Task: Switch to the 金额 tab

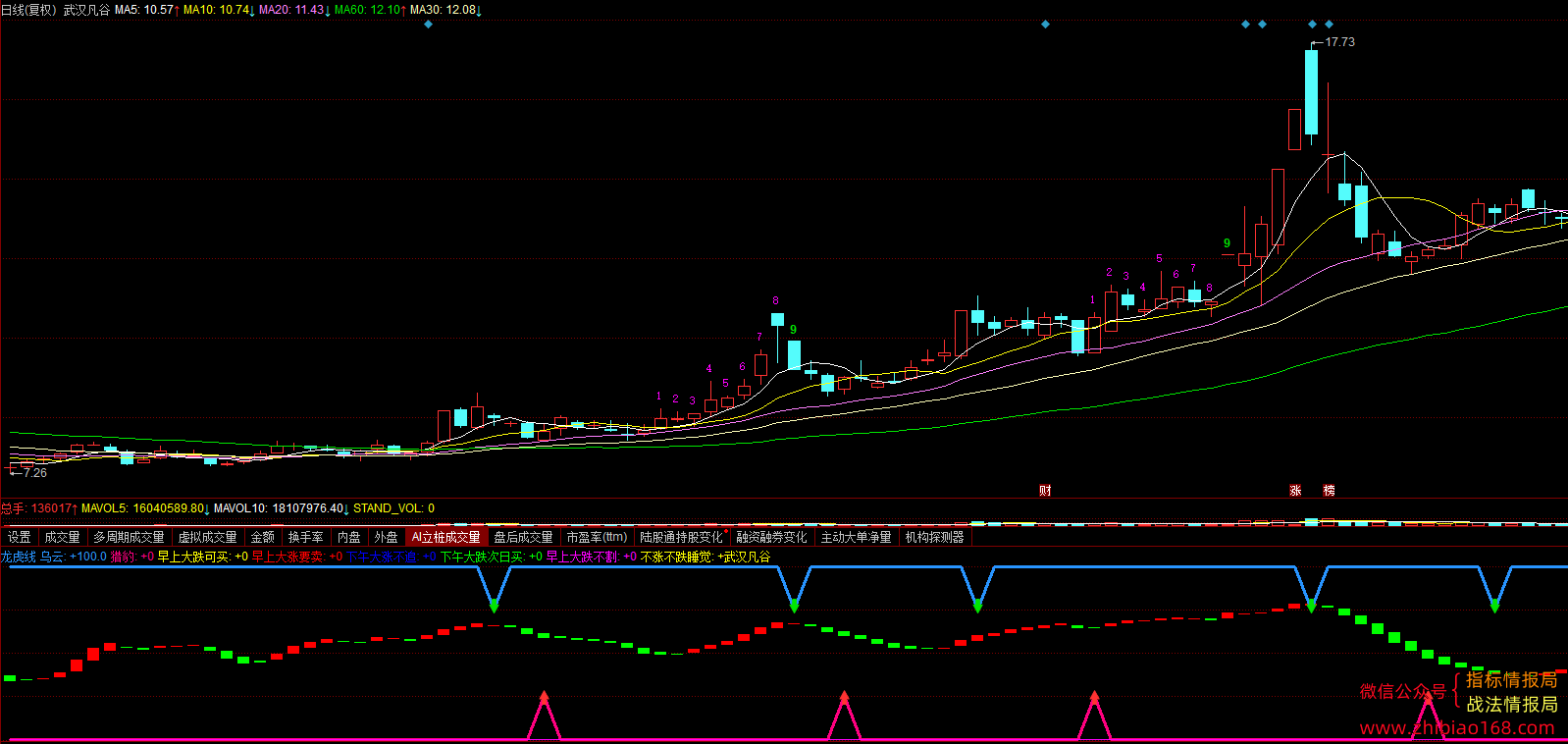Action: click(263, 537)
